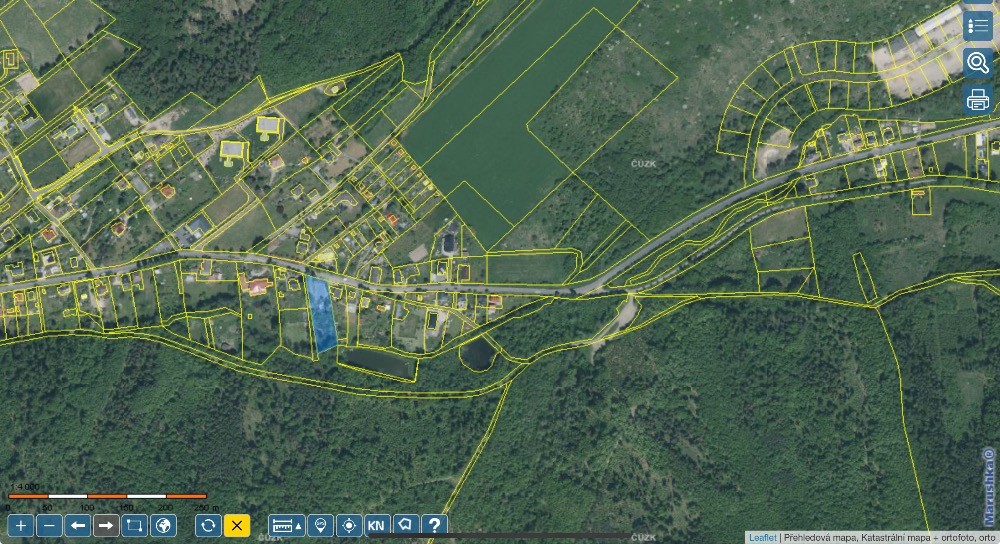This screenshot has height=544, width=1000.
Task: Show full extent with globe icon
Action: coord(163,526)
